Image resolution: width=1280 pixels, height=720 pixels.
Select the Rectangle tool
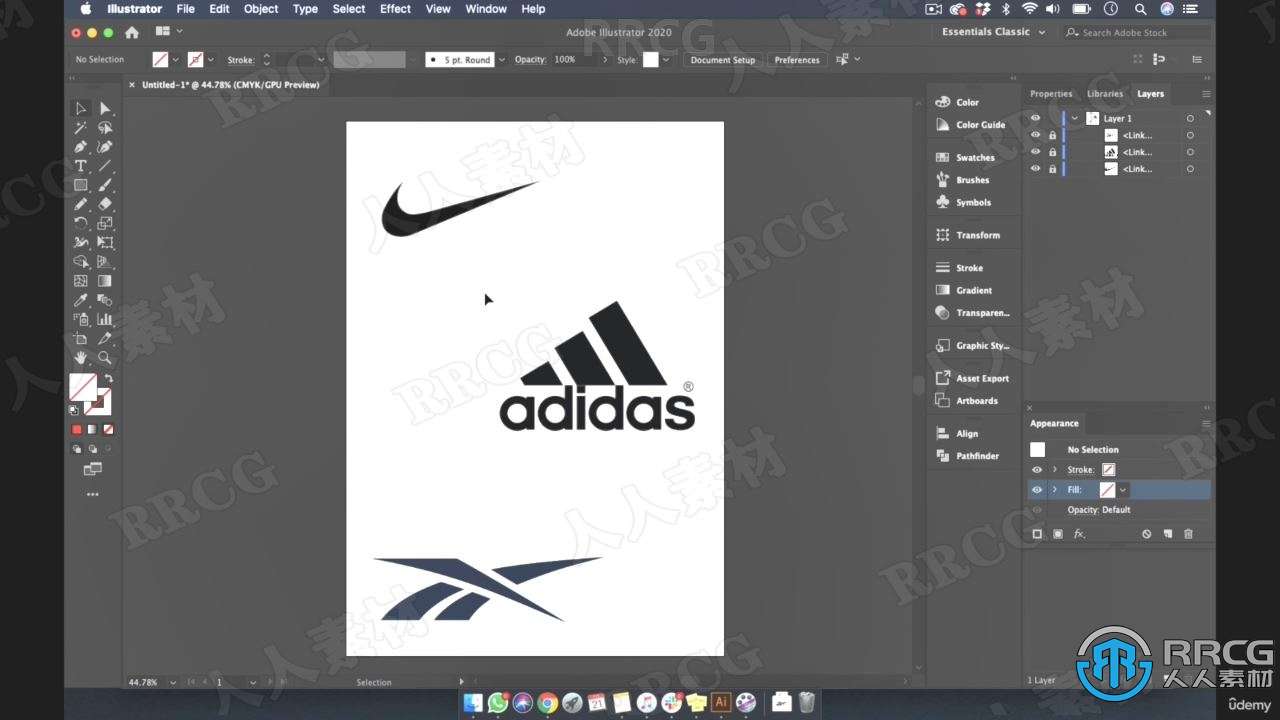[x=81, y=185]
